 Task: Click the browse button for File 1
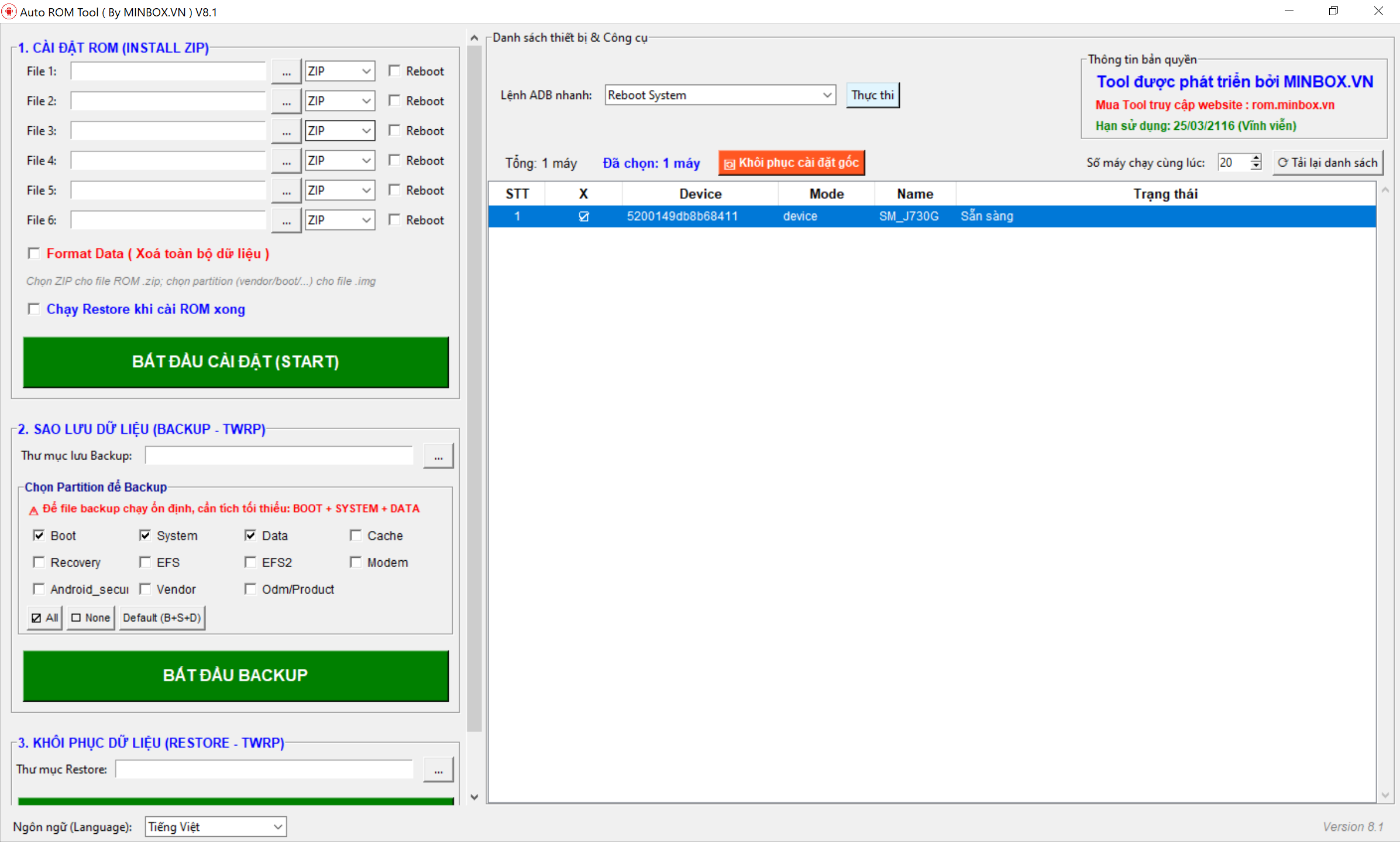coord(286,71)
